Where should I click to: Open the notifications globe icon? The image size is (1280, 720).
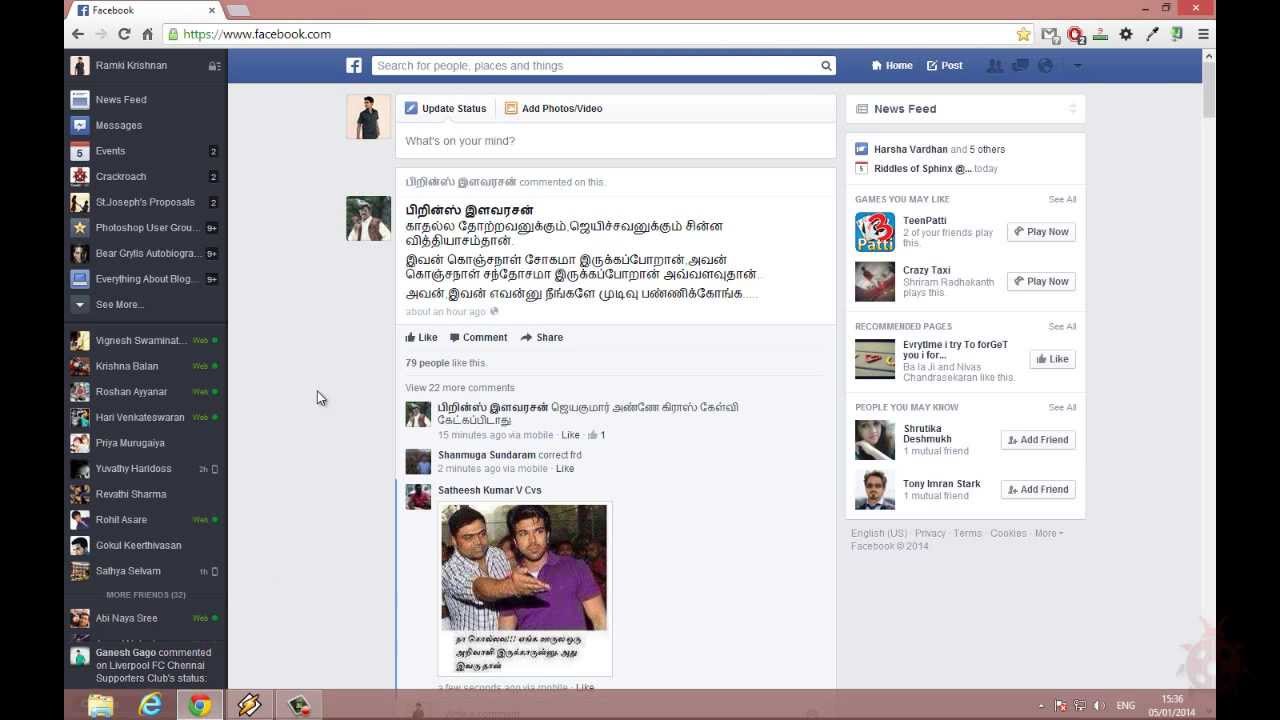(1046, 65)
